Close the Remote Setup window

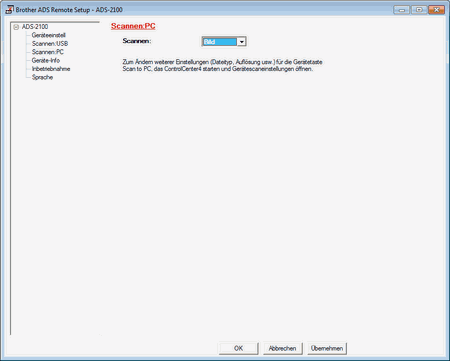point(437,10)
